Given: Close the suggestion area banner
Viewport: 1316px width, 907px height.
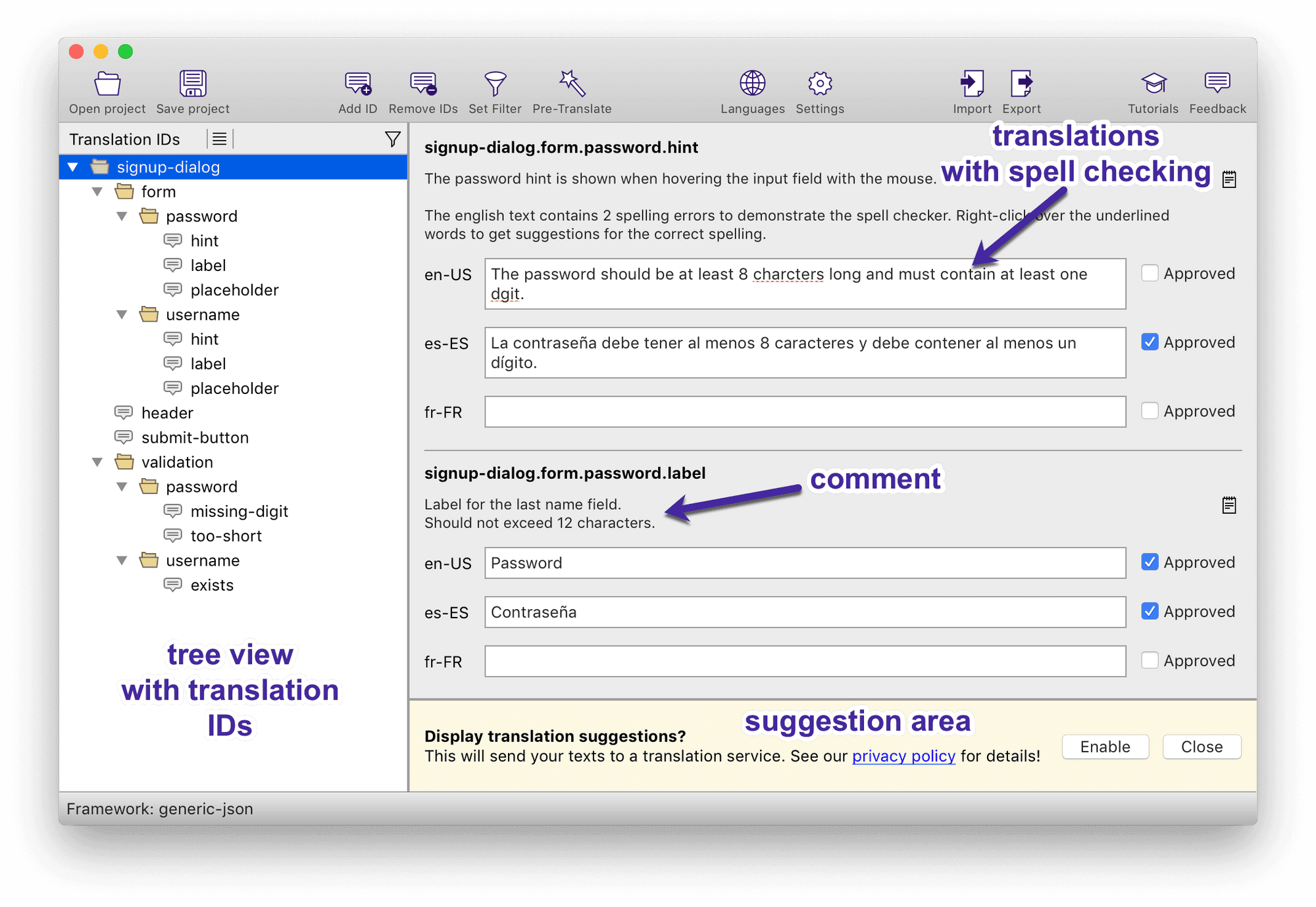Looking at the screenshot, I should coord(1201,747).
